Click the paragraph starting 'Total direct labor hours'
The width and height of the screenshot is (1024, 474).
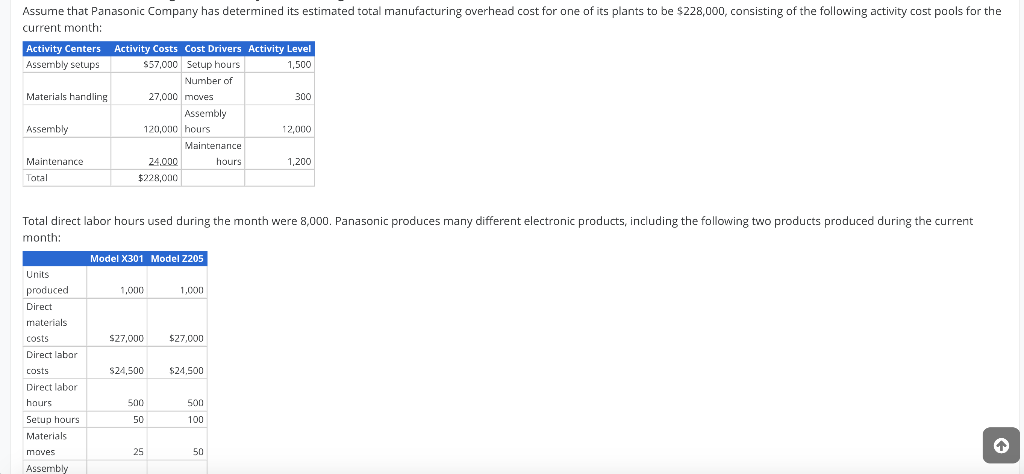(x=498, y=229)
